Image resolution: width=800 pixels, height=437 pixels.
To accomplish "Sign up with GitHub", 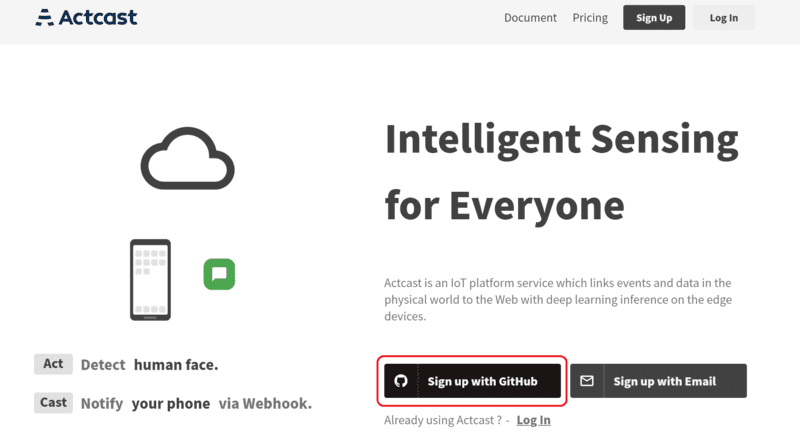I will [x=472, y=381].
